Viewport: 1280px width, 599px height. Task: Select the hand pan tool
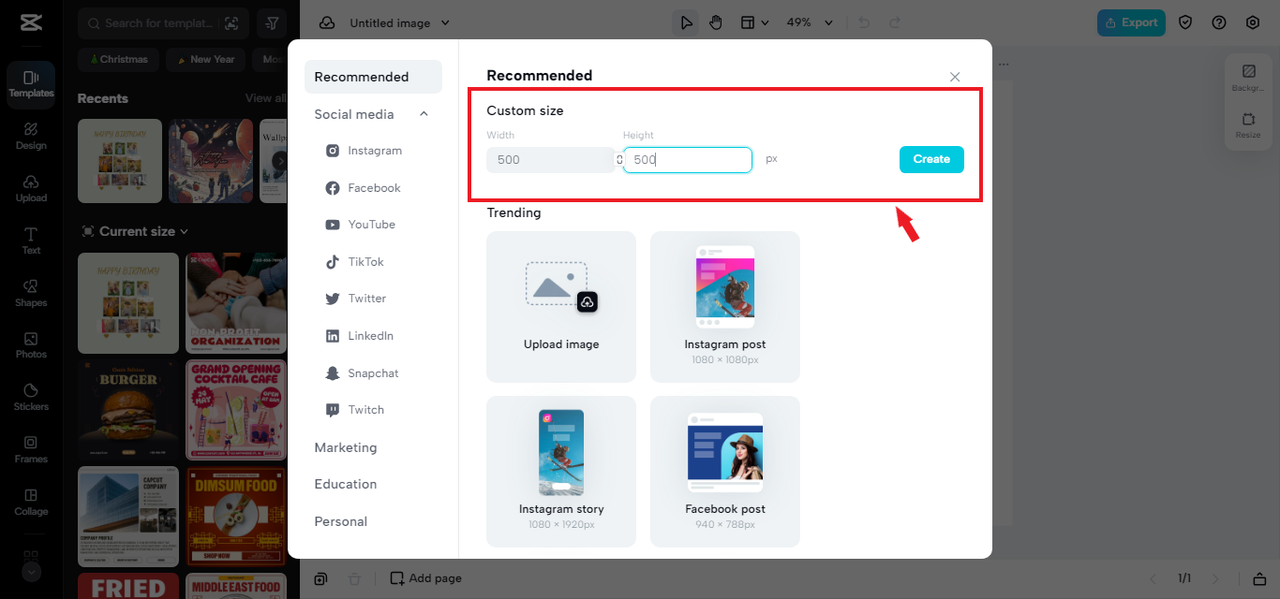[716, 22]
